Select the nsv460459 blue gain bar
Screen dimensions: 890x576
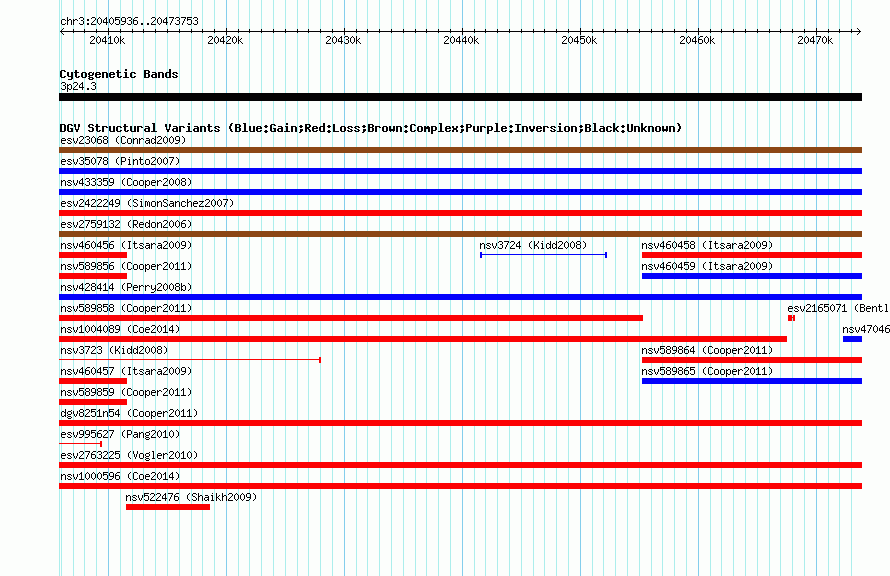point(752,276)
